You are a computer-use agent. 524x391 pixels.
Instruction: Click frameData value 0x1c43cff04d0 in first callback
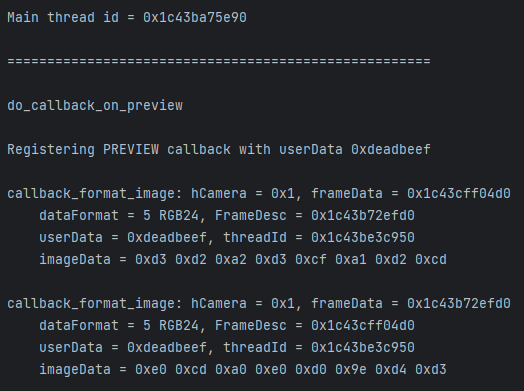pyautogui.click(x=458, y=193)
